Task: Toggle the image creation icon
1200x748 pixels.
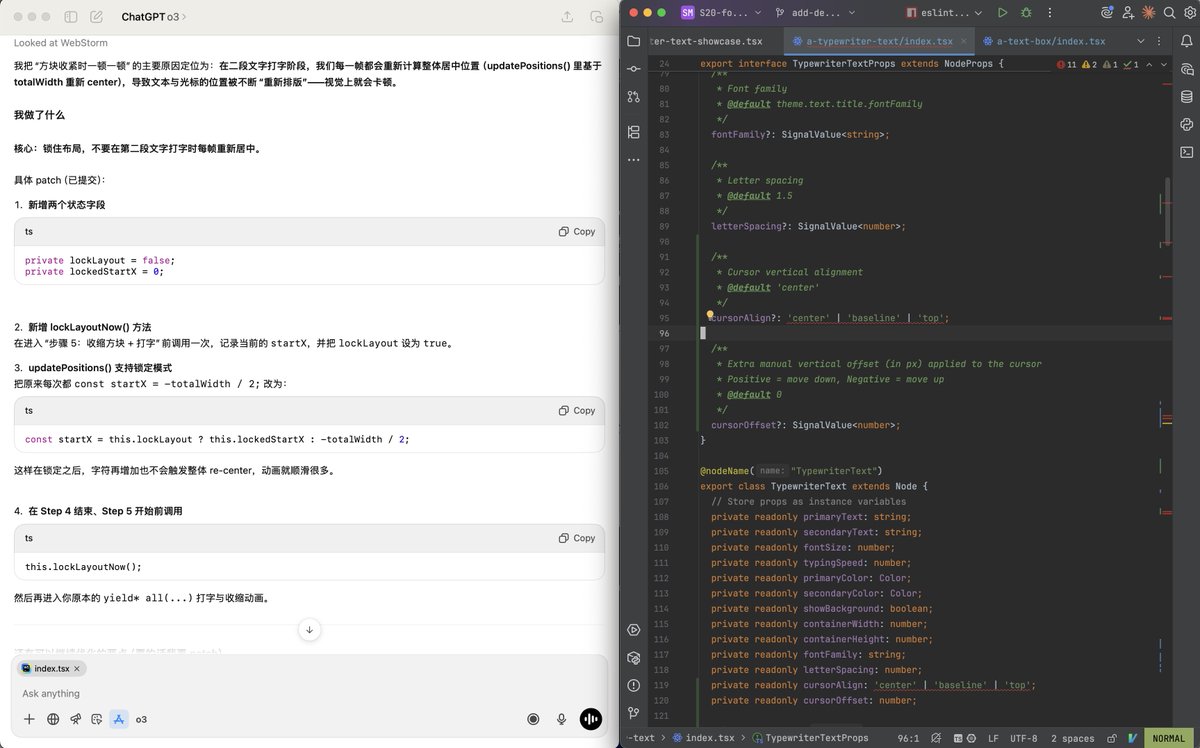Action: click(x=97, y=719)
